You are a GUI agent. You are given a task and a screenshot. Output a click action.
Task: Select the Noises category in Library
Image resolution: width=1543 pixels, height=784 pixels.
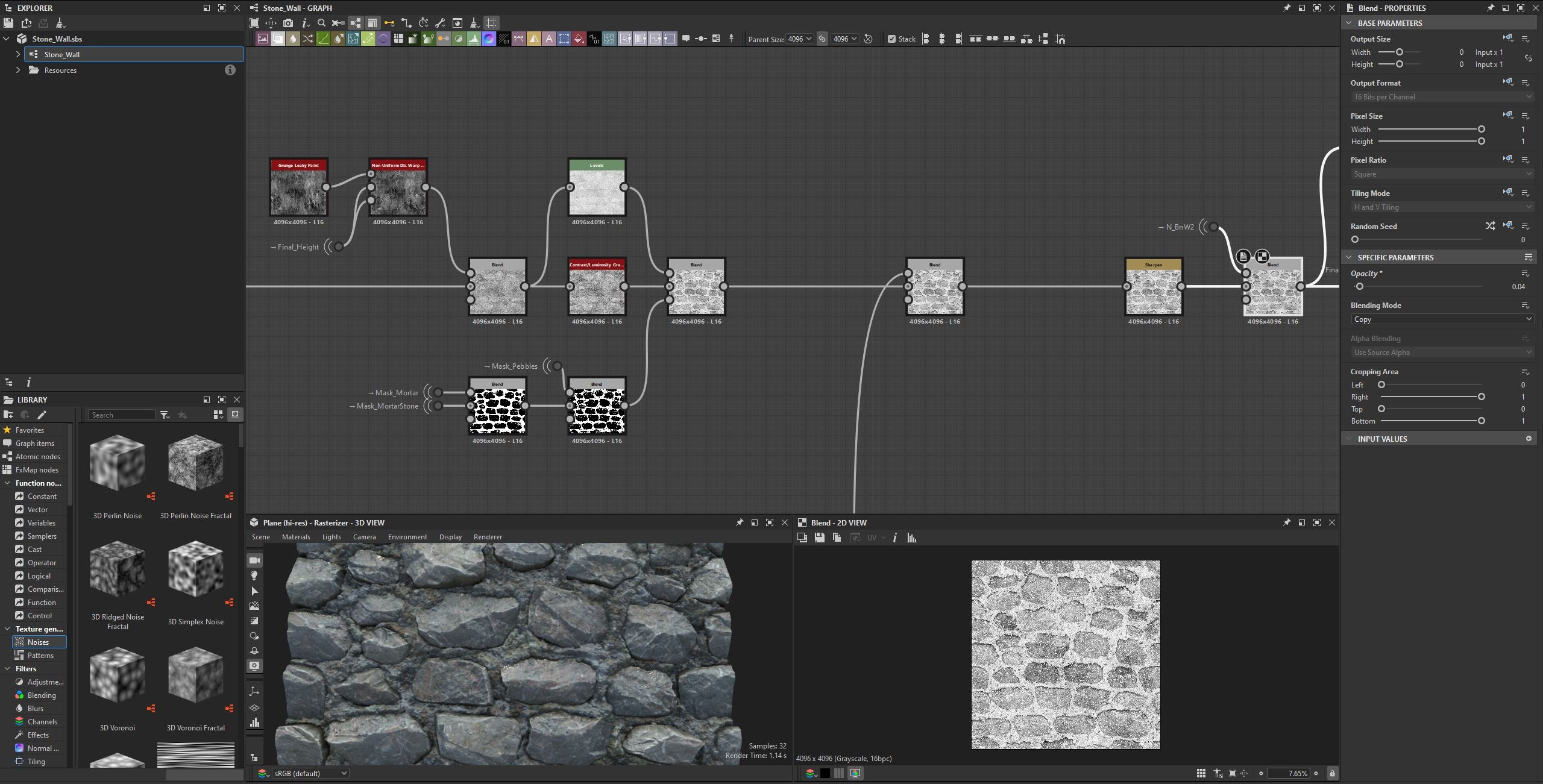point(39,642)
